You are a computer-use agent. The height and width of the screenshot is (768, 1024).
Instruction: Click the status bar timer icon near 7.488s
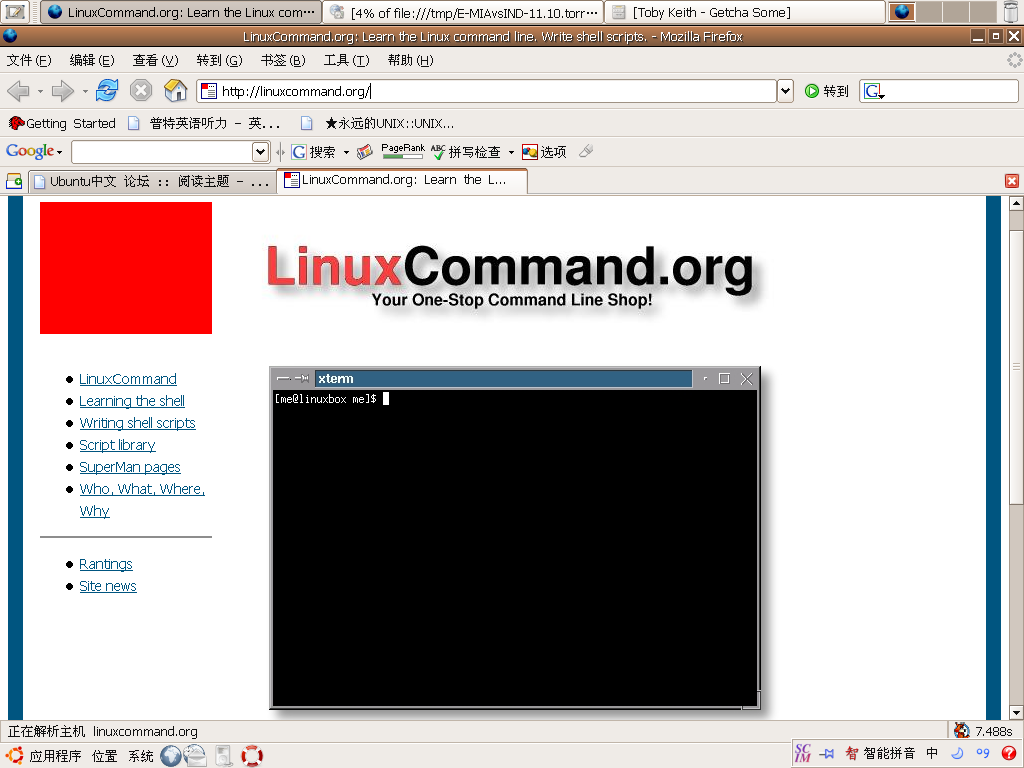pos(961,730)
